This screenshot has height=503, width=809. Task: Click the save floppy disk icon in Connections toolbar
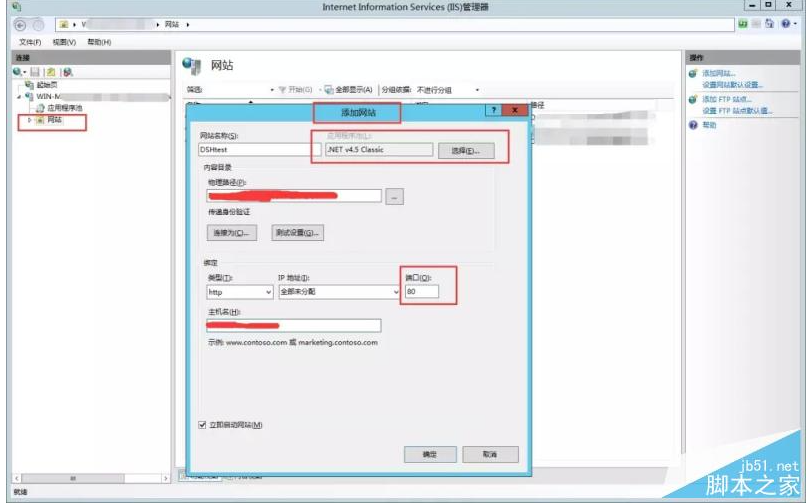(x=35, y=72)
